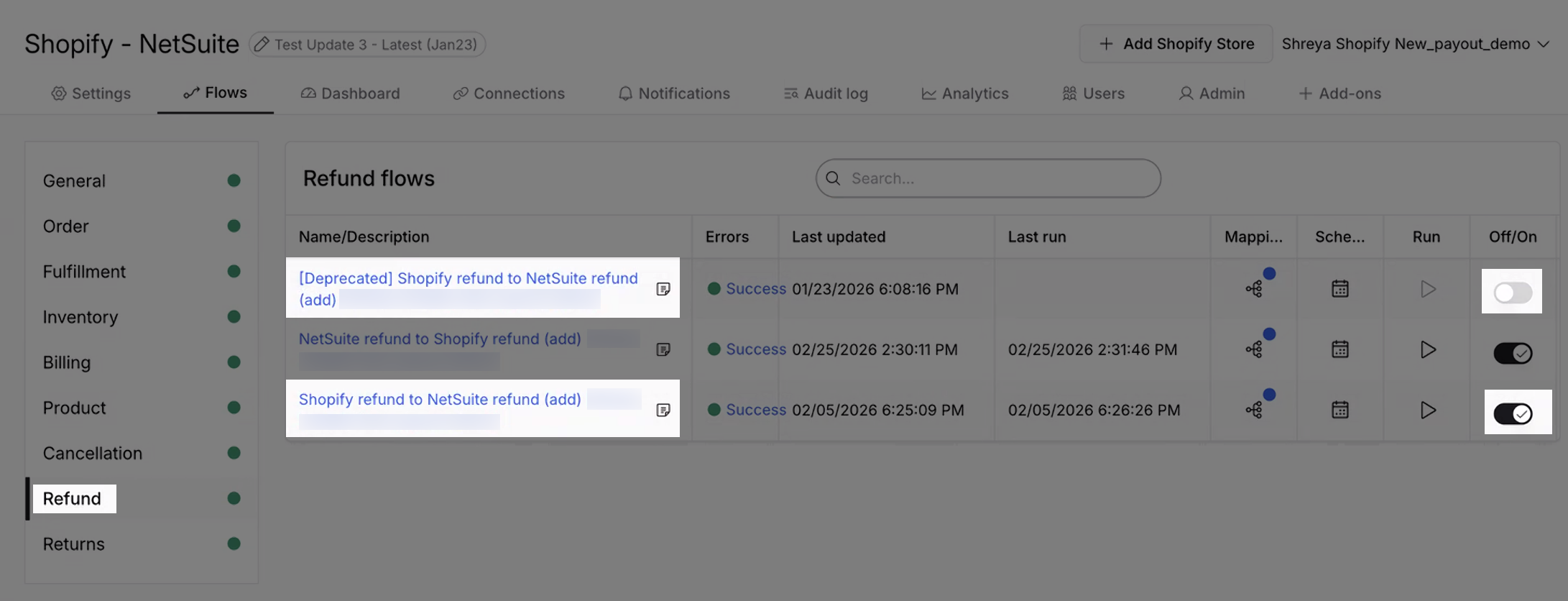This screenshot has height=601, width=1568.
Task: Enable the deprecated Shopify refund flow toggle
Action: (1513, 293)
